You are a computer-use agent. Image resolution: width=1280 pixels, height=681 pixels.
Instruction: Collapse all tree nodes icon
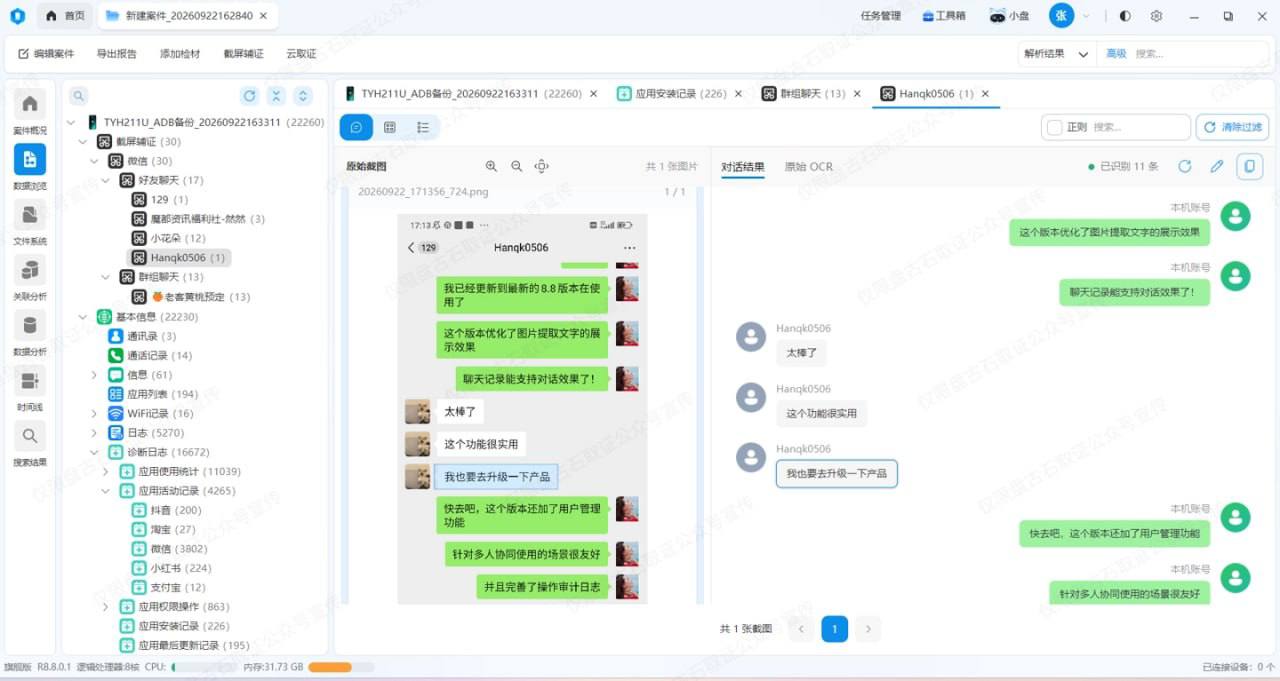pos(276,96)
